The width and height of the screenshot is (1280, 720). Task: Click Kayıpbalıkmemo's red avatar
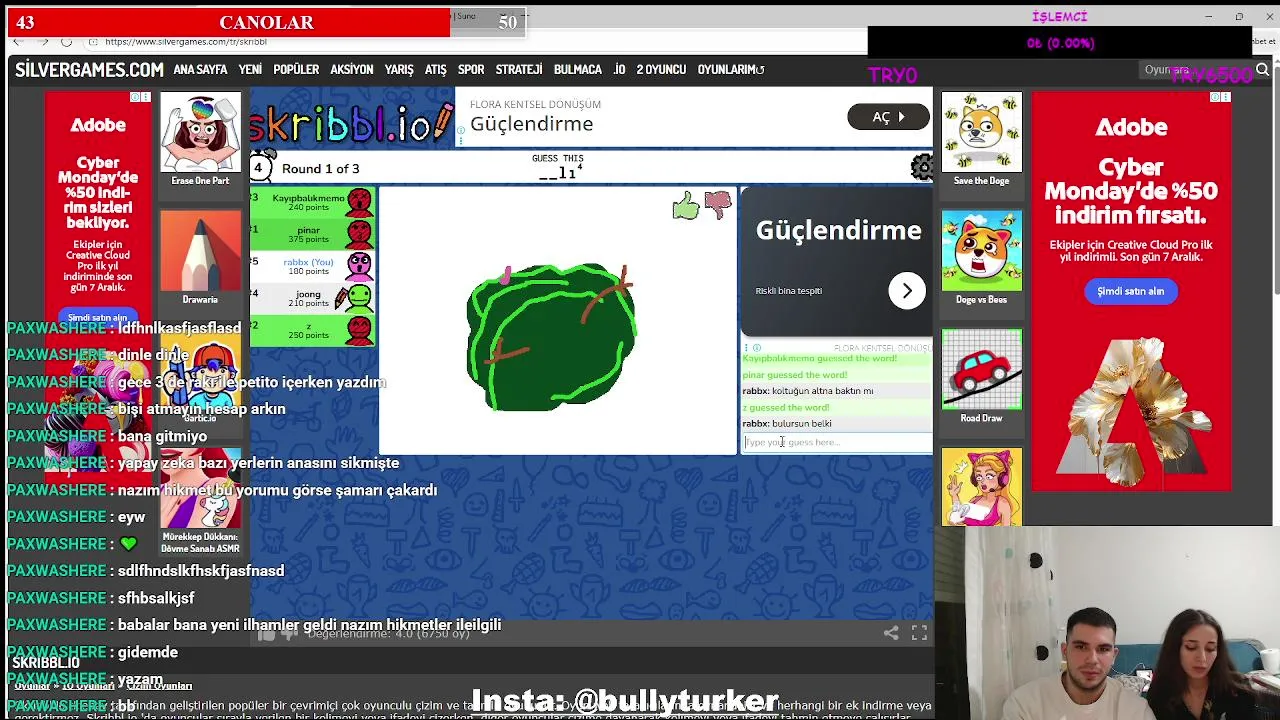pos(359,203)
